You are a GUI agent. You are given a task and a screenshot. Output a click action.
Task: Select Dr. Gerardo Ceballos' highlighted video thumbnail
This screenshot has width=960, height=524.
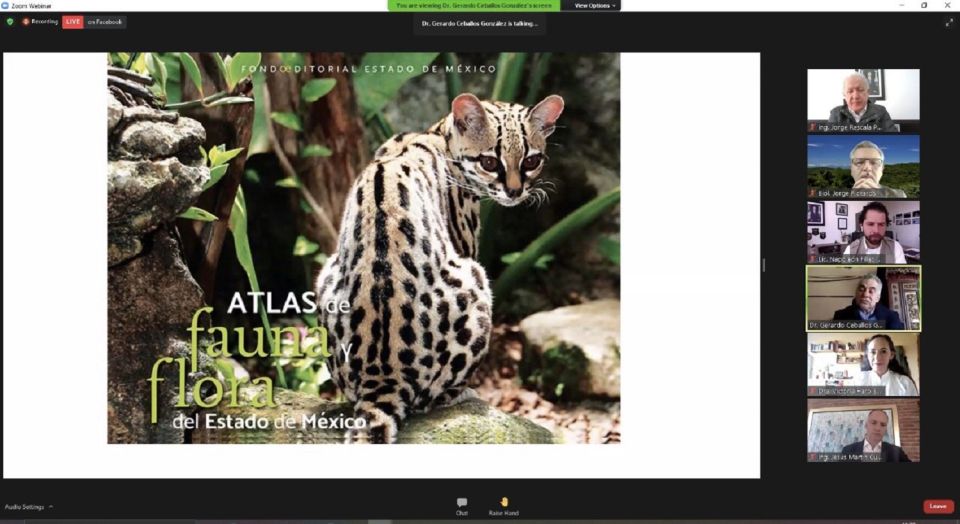(863, 299)
